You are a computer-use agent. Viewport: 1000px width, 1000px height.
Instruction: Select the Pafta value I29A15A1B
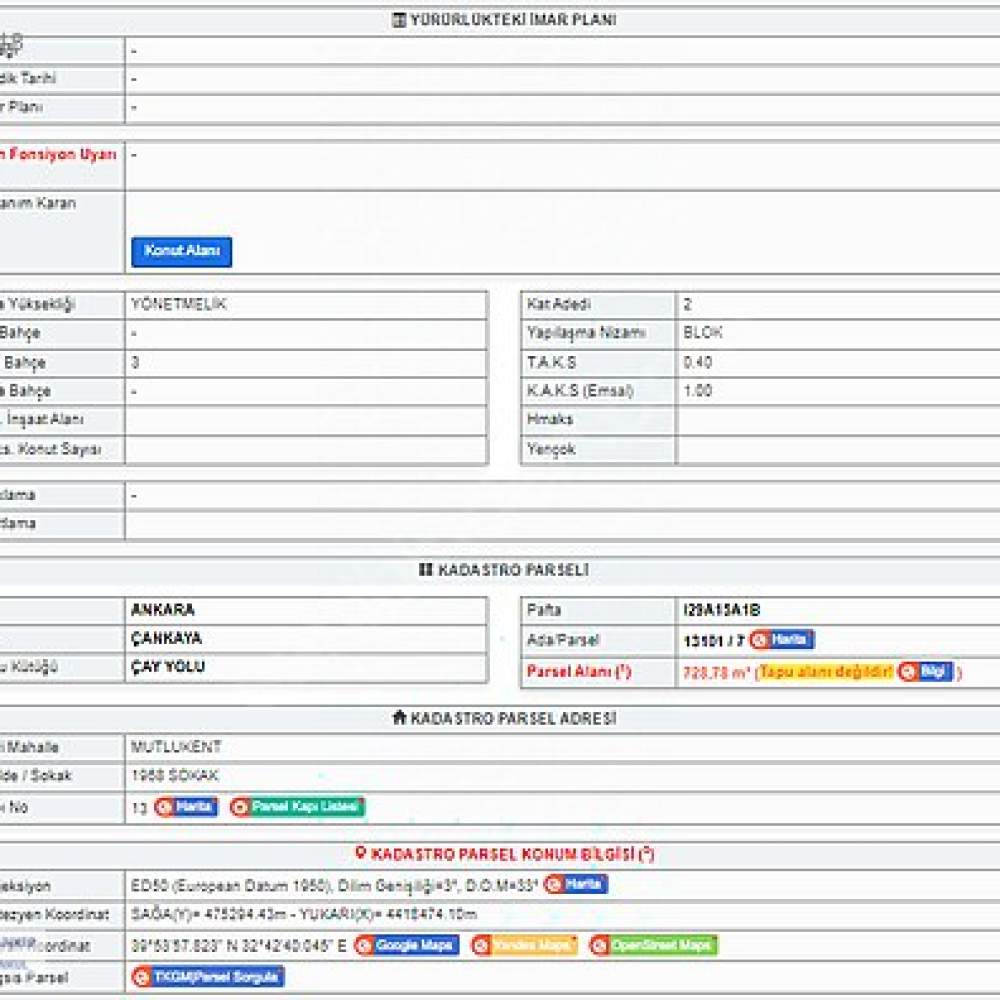coord(721,610)
